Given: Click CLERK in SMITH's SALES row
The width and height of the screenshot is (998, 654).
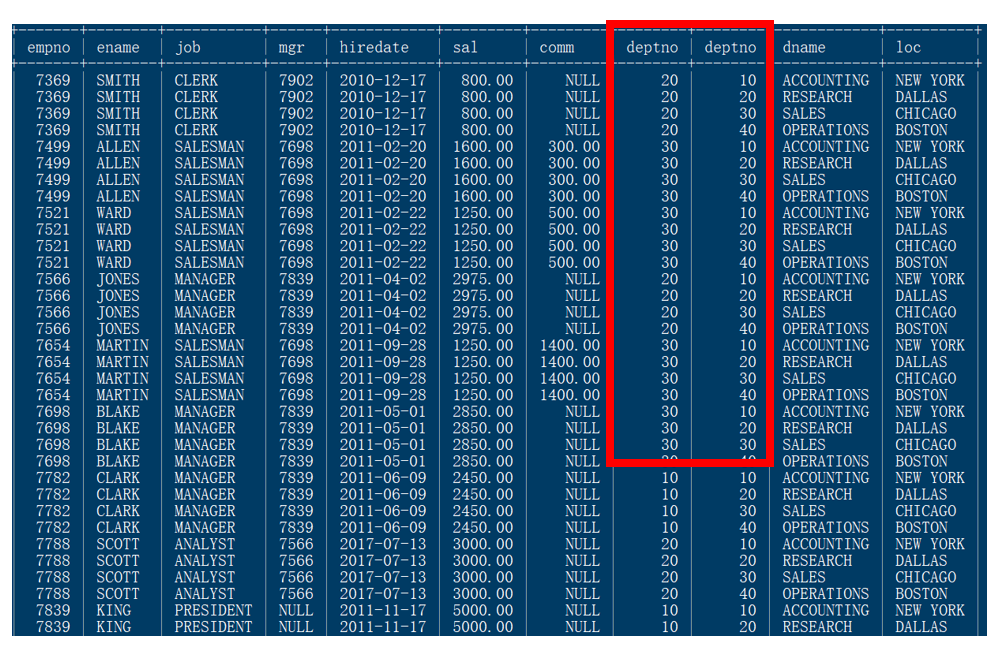Looking at the screenshot, I should point(196,114).
